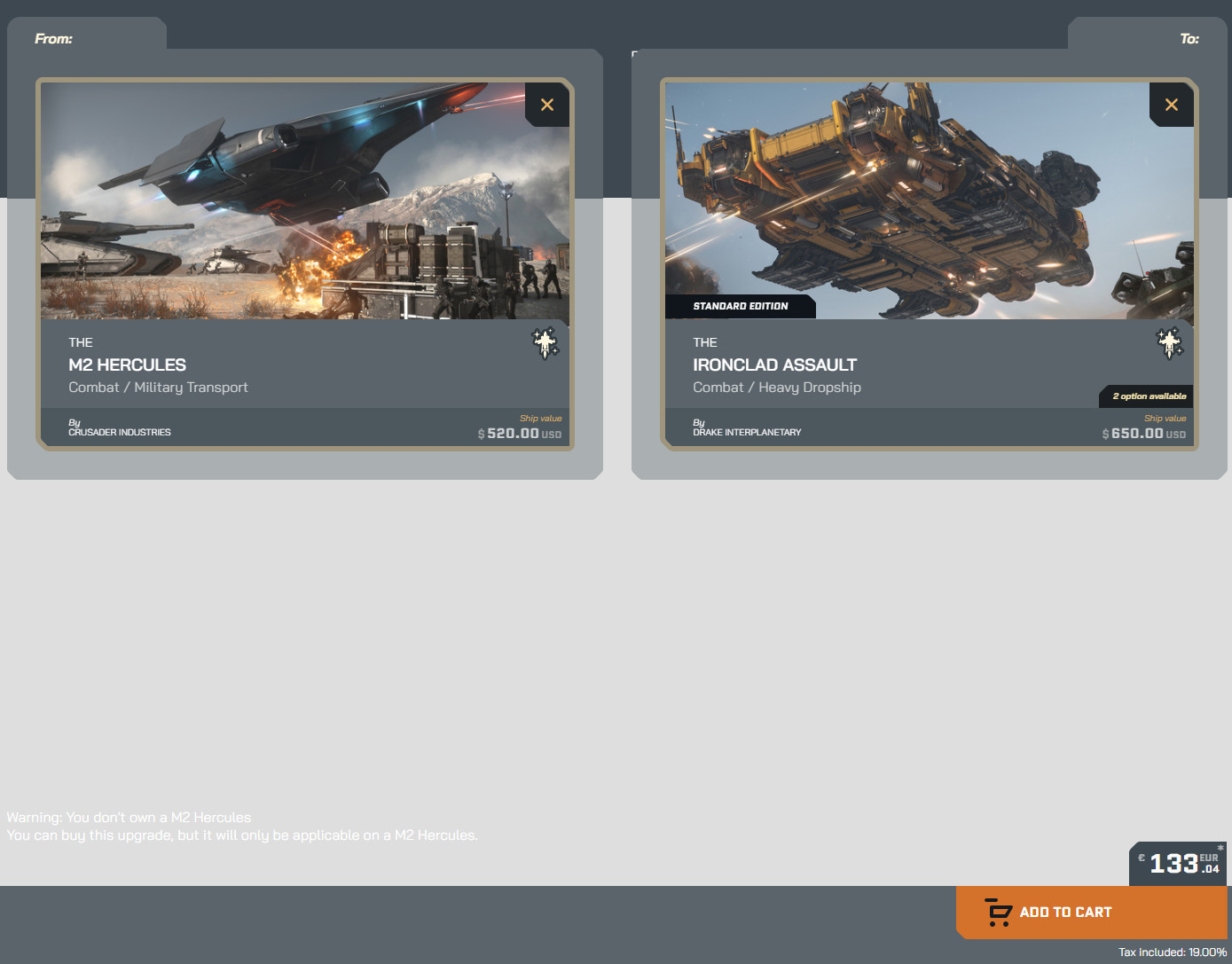Remove the M2 Hercules with its X icon
Viewport: 1232px width, 964px height.
[x=547, y=105]
